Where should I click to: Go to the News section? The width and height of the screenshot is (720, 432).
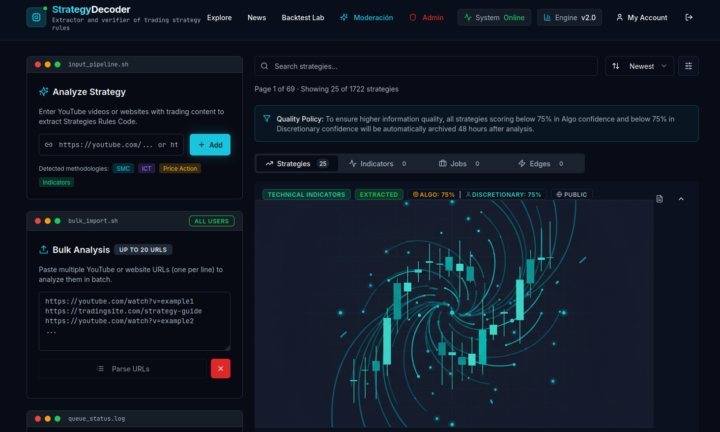coord(257,17)
